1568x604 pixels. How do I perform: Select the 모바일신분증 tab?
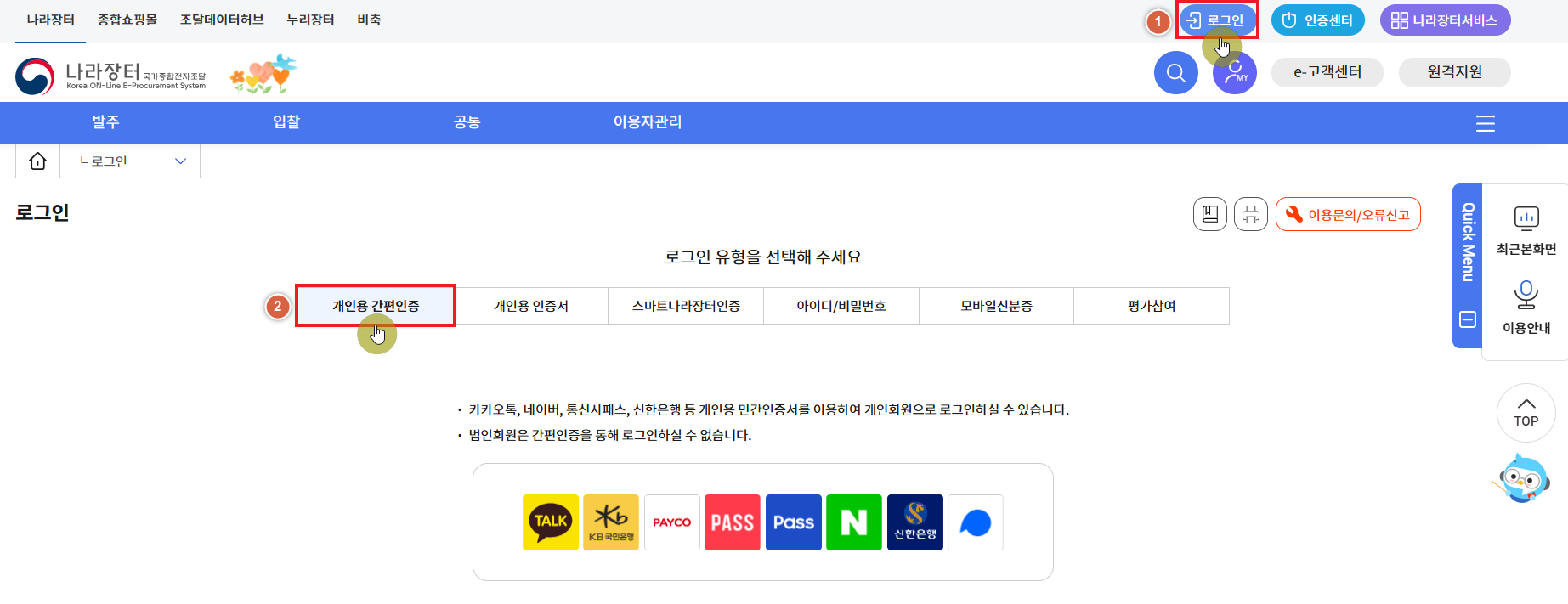[996, 306]
